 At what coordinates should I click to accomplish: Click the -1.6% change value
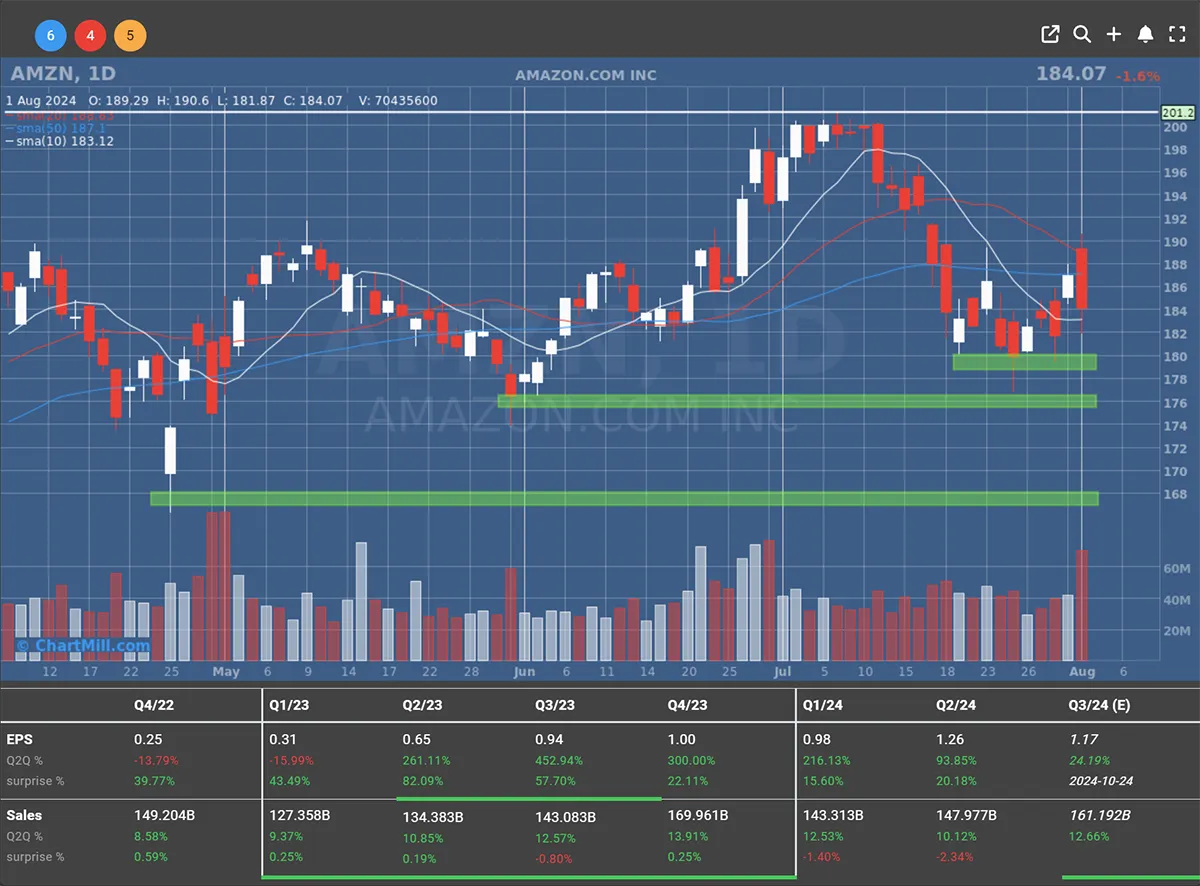point(1138,76)
